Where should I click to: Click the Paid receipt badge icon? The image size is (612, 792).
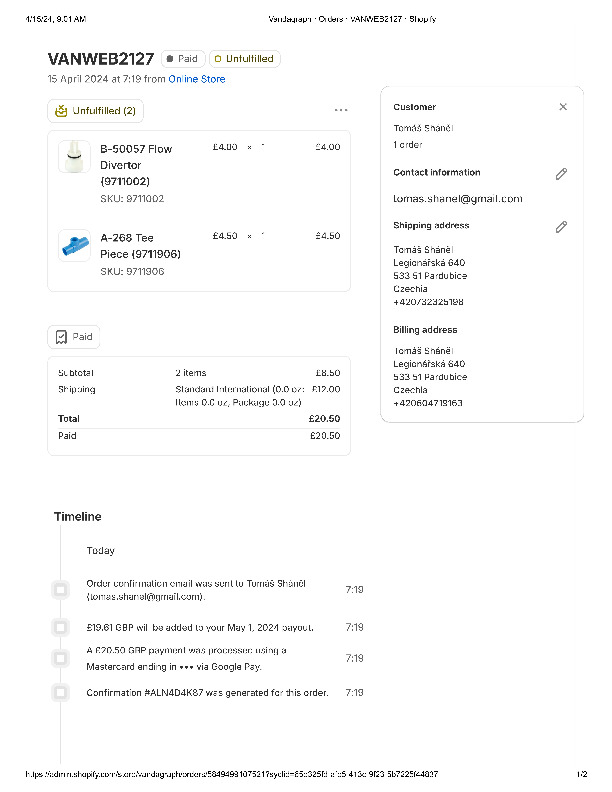coord(62,337)
